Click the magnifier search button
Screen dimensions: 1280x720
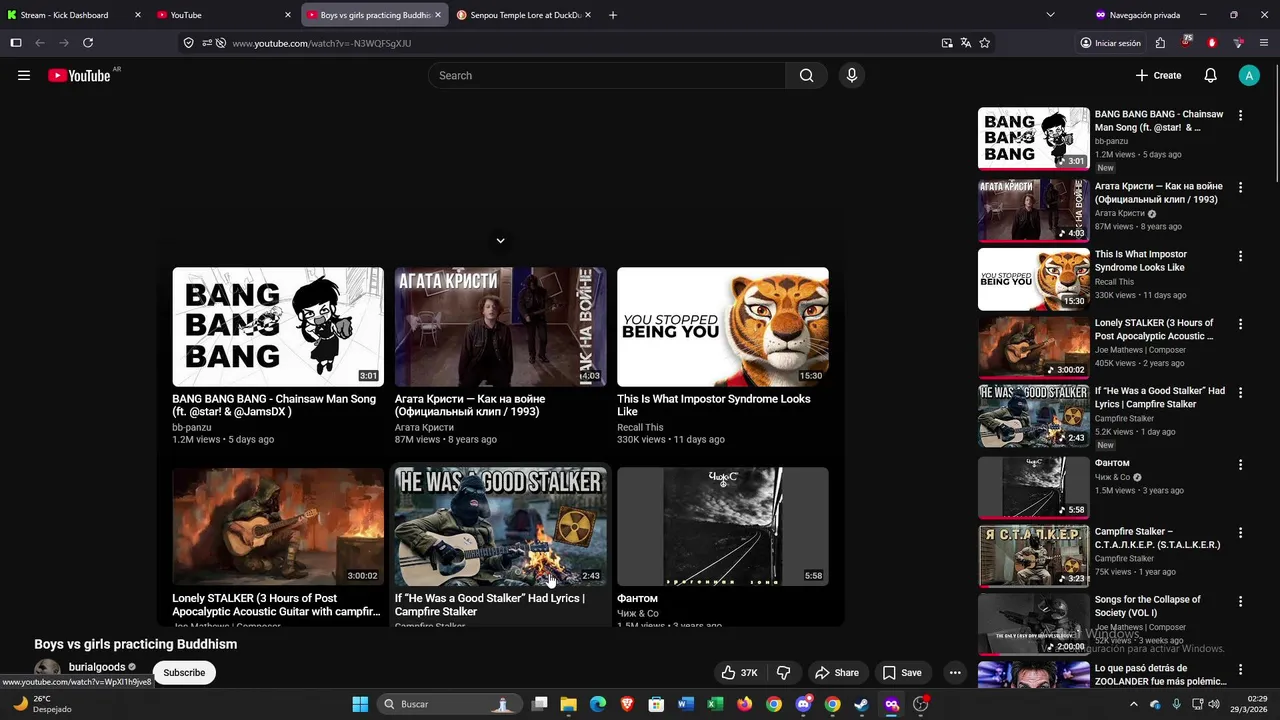click(806, 75)
